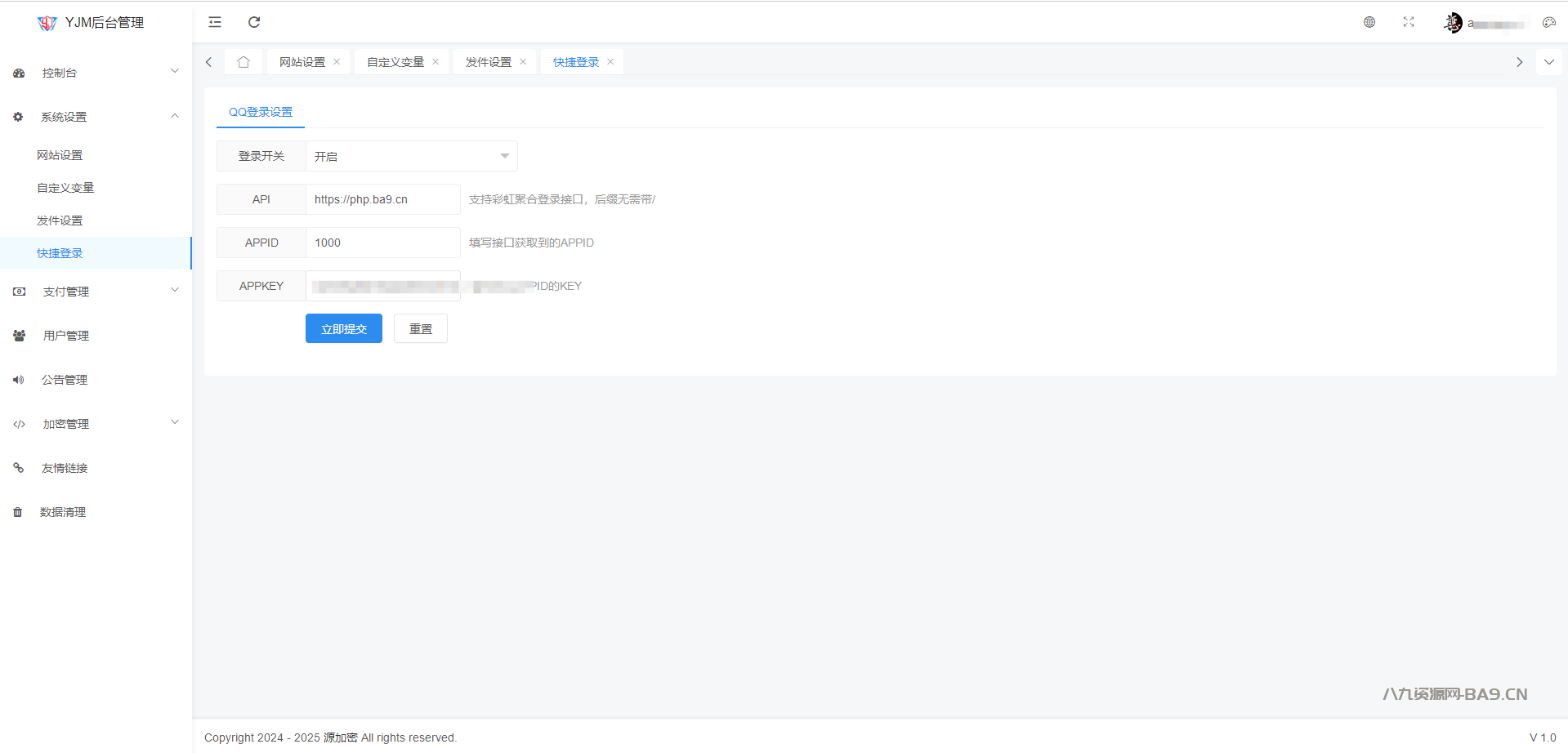Click the refresh page icon

(x=254, y=22)
